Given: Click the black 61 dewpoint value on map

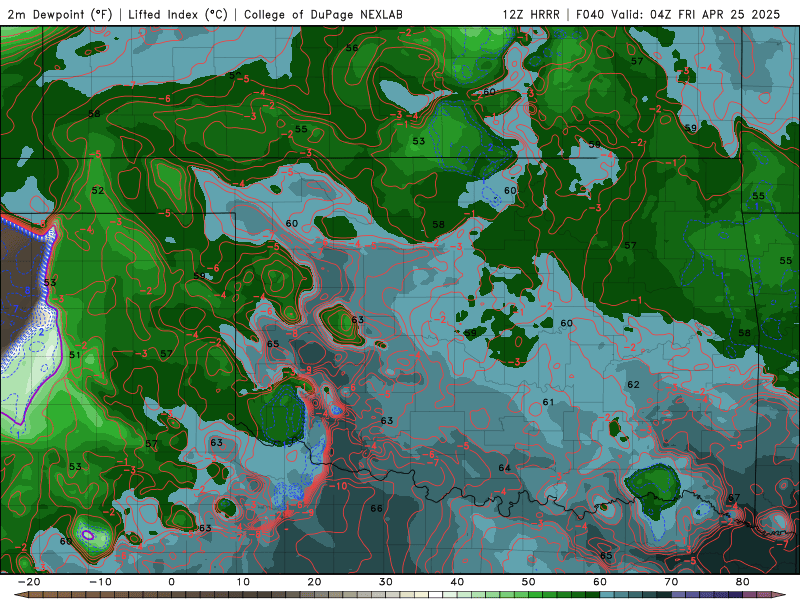Looking at the screenshot, I should click(x=548, y=403).
